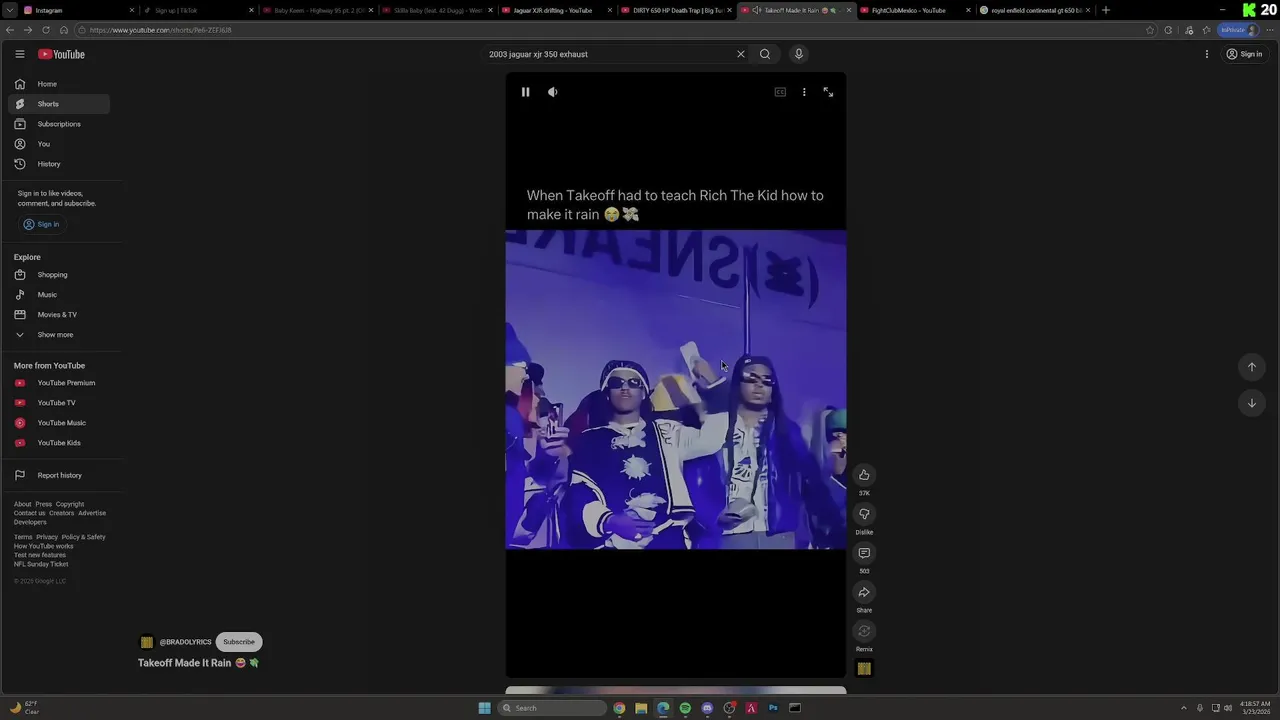Open a new browser tab with plus

(x=1105, y=10)
